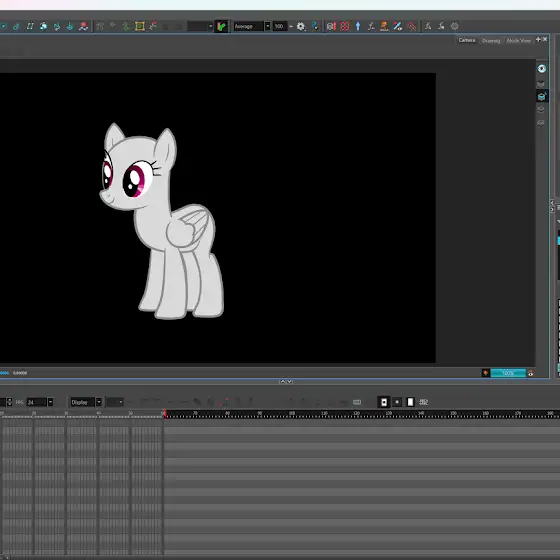This screenshot has width=560, height=560.
Task: Close the Camera view panel
Action: tap(545, 39)
